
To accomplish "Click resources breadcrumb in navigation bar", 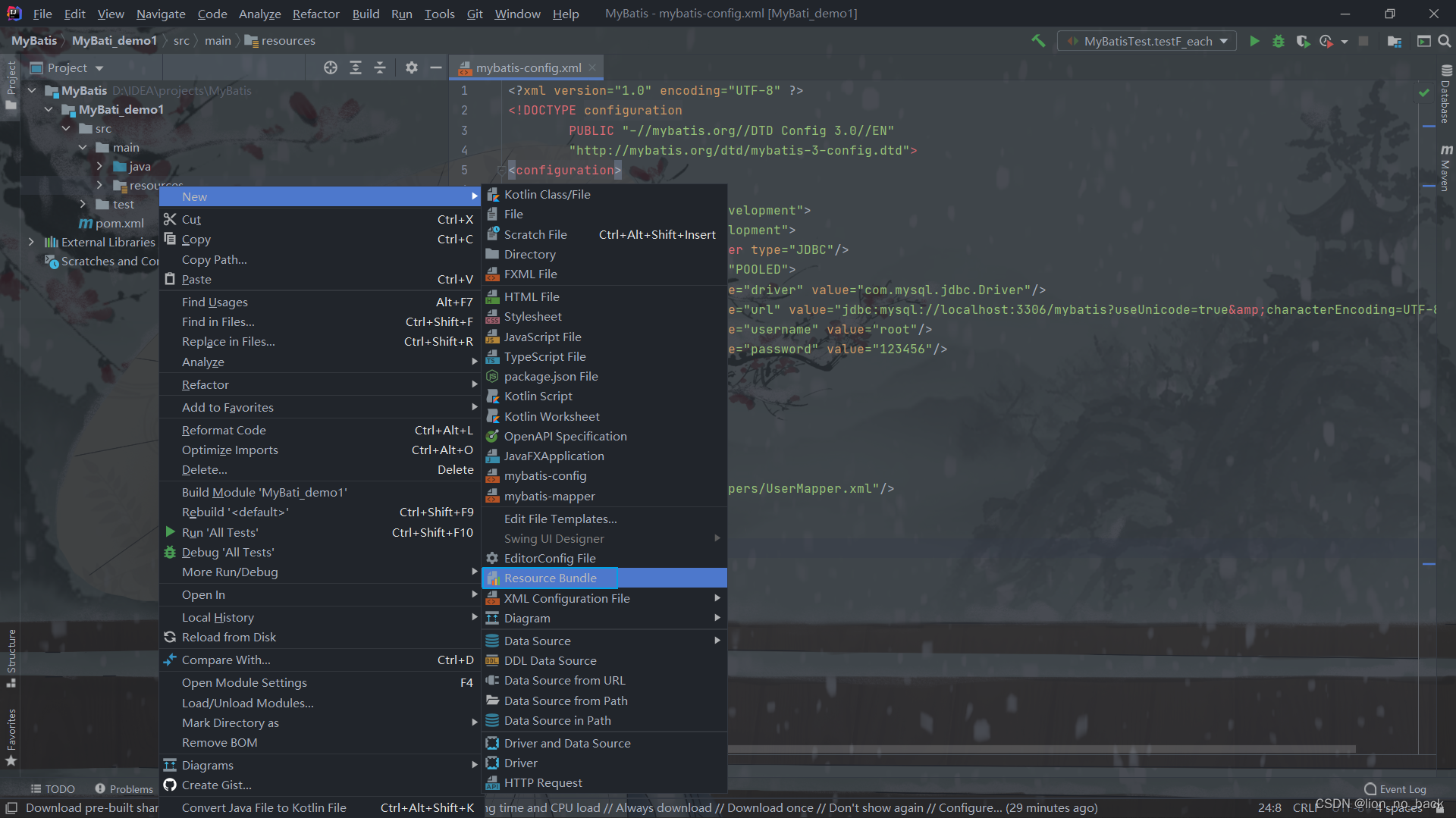I will coord(280,40).
